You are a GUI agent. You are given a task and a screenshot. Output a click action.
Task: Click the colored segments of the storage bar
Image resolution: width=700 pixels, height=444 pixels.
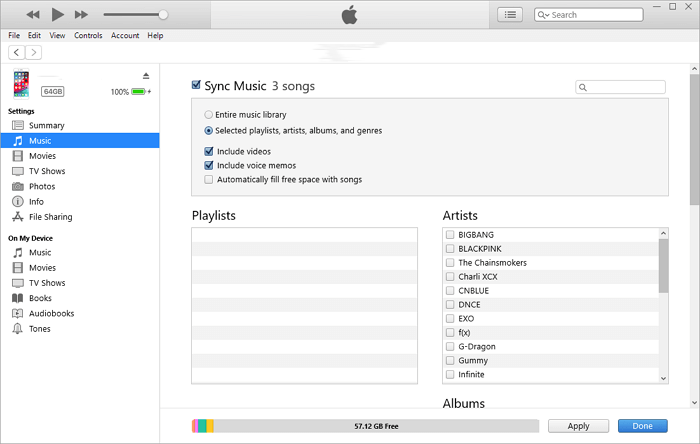pyautogui.click(x=203, y=426)
